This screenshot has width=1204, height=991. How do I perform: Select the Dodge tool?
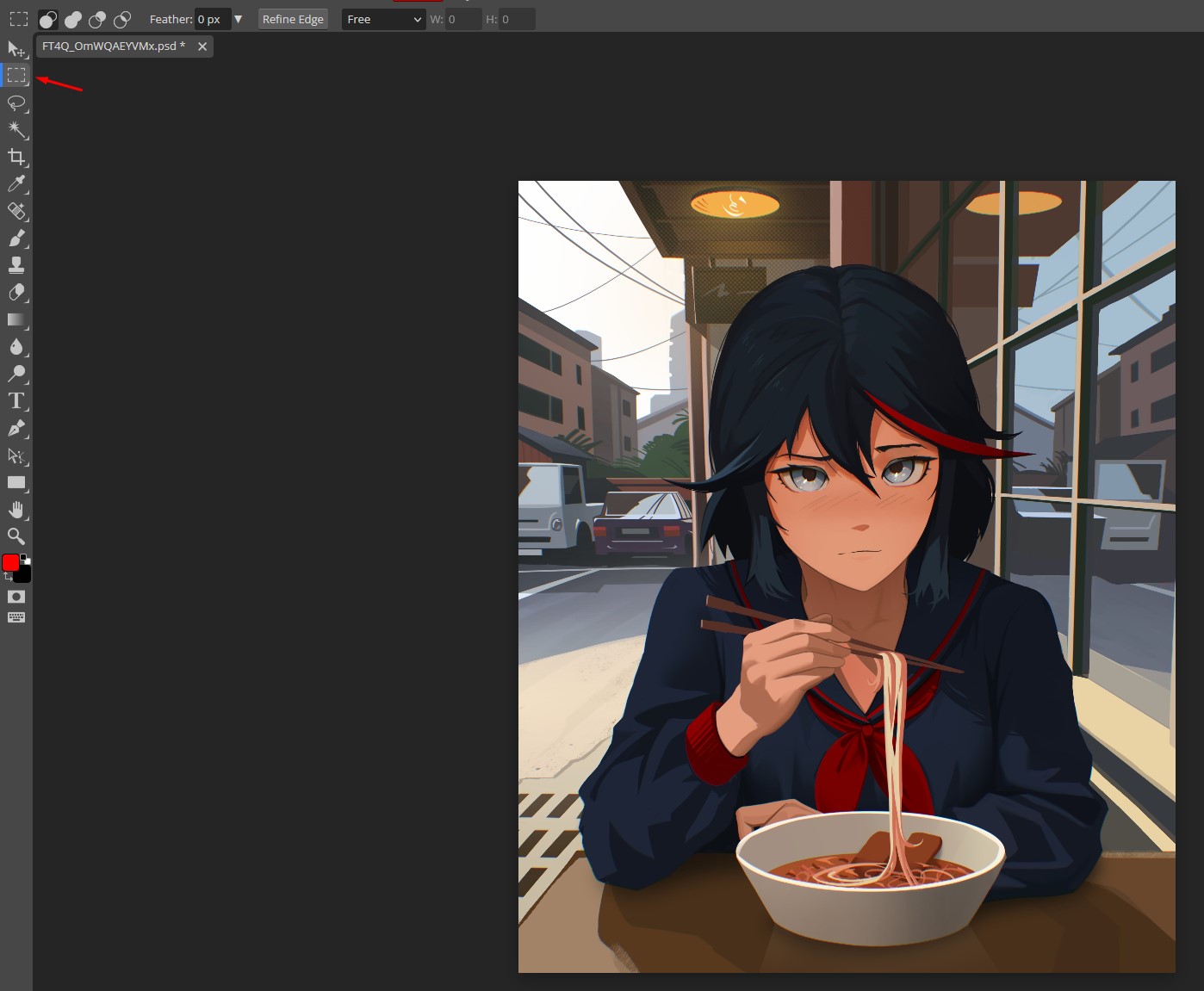tap(16, 374)
